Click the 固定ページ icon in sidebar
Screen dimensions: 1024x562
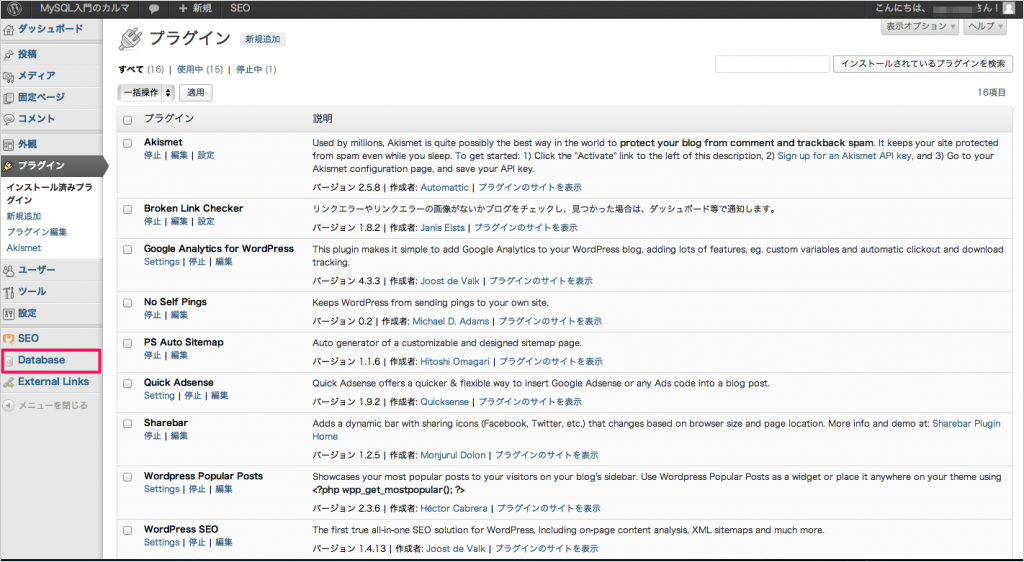pyautogui.click(x=8, y=98)
